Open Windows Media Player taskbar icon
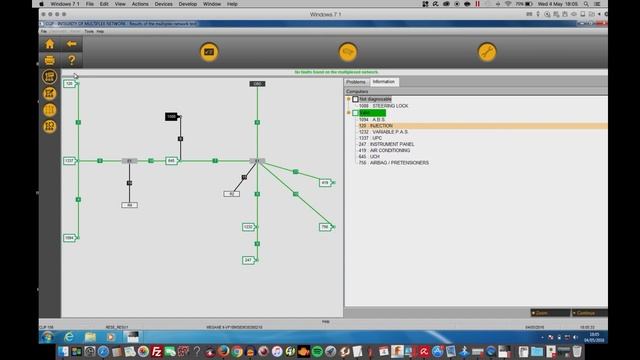Viewport: 640px width, 360px height. tap(111, 337)
